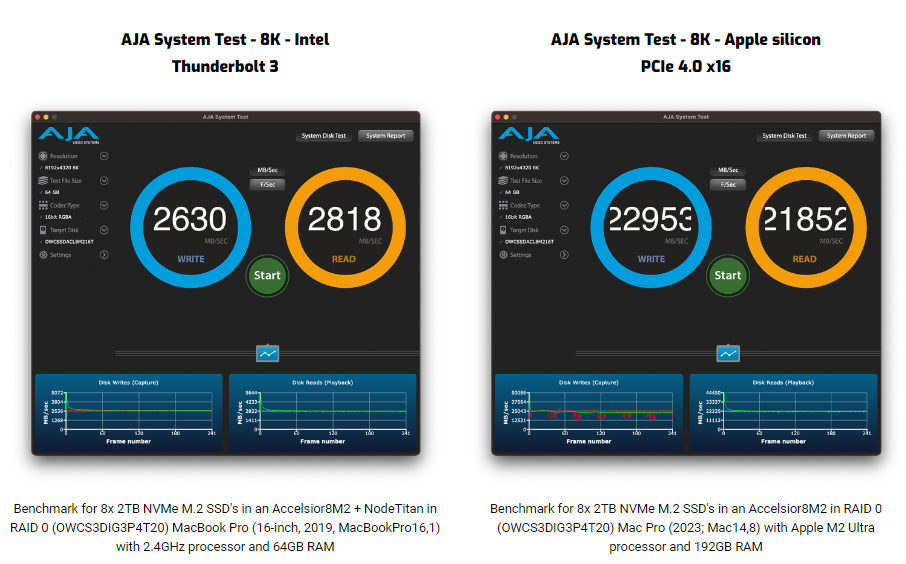Click the Codec Type icon in Intel window
This screenshot has width=906, height=564.
tap(43, 205)
